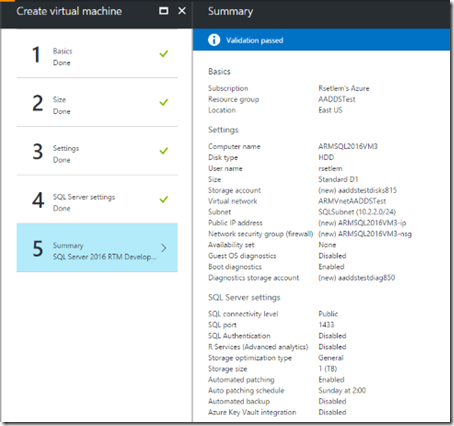Click the Validation passed banner text

pyautogui.click(x=255, y=40)
